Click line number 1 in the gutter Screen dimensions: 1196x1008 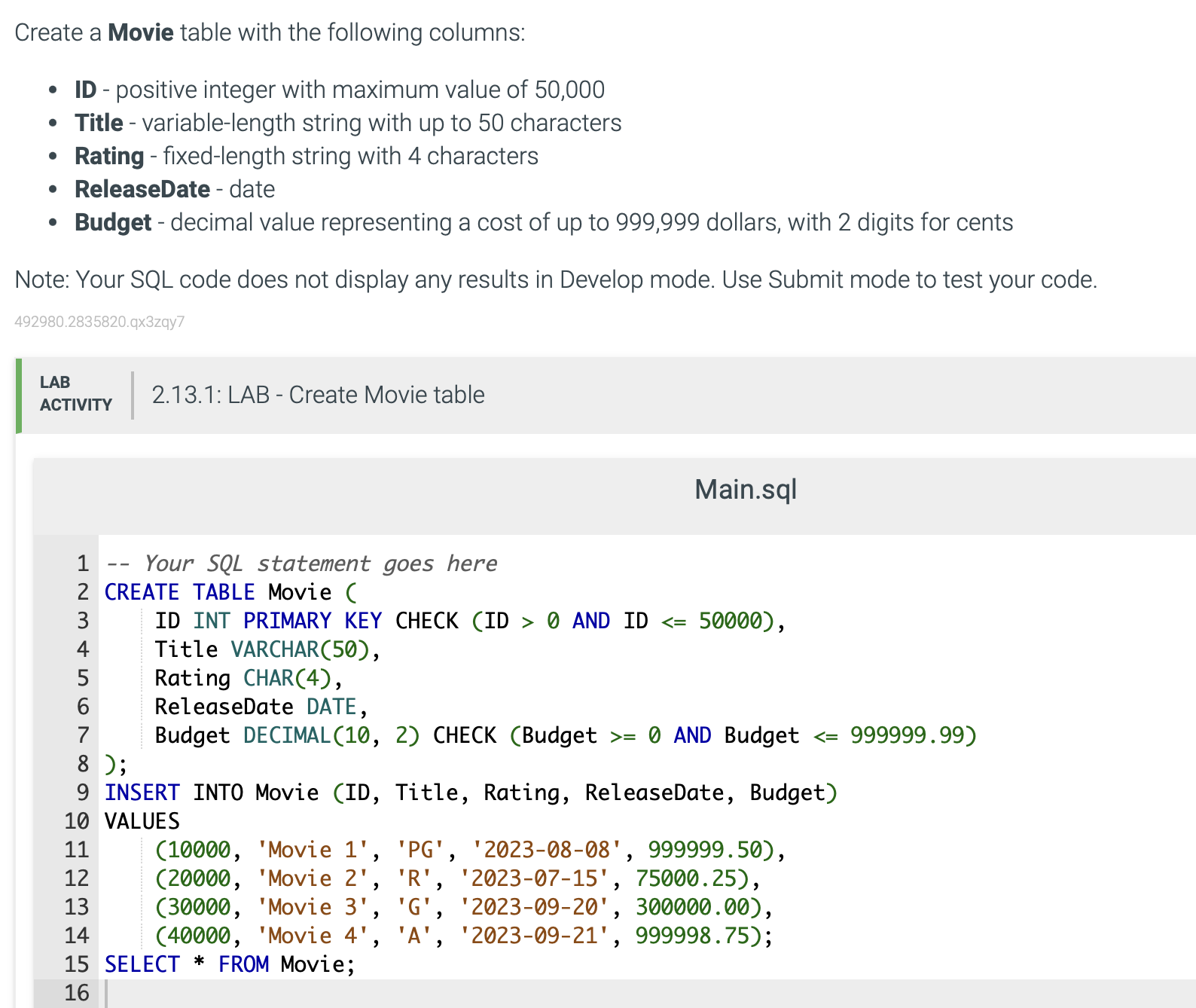83,564
